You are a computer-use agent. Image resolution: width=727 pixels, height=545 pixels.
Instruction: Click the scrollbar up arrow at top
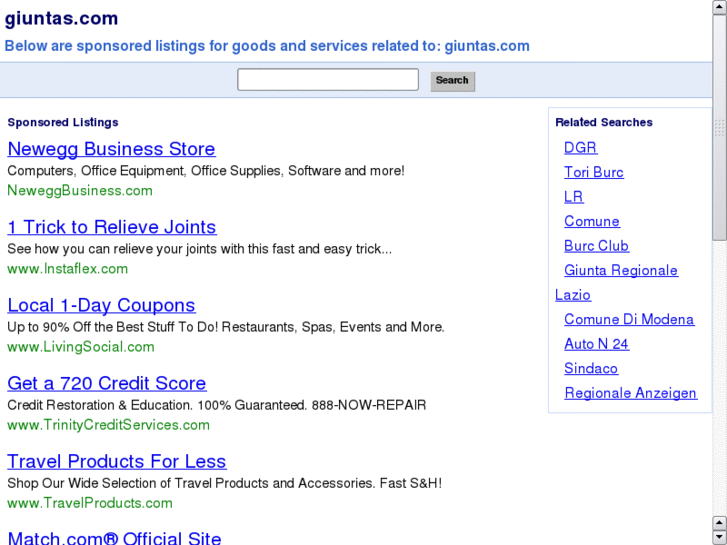pos(720,7)
